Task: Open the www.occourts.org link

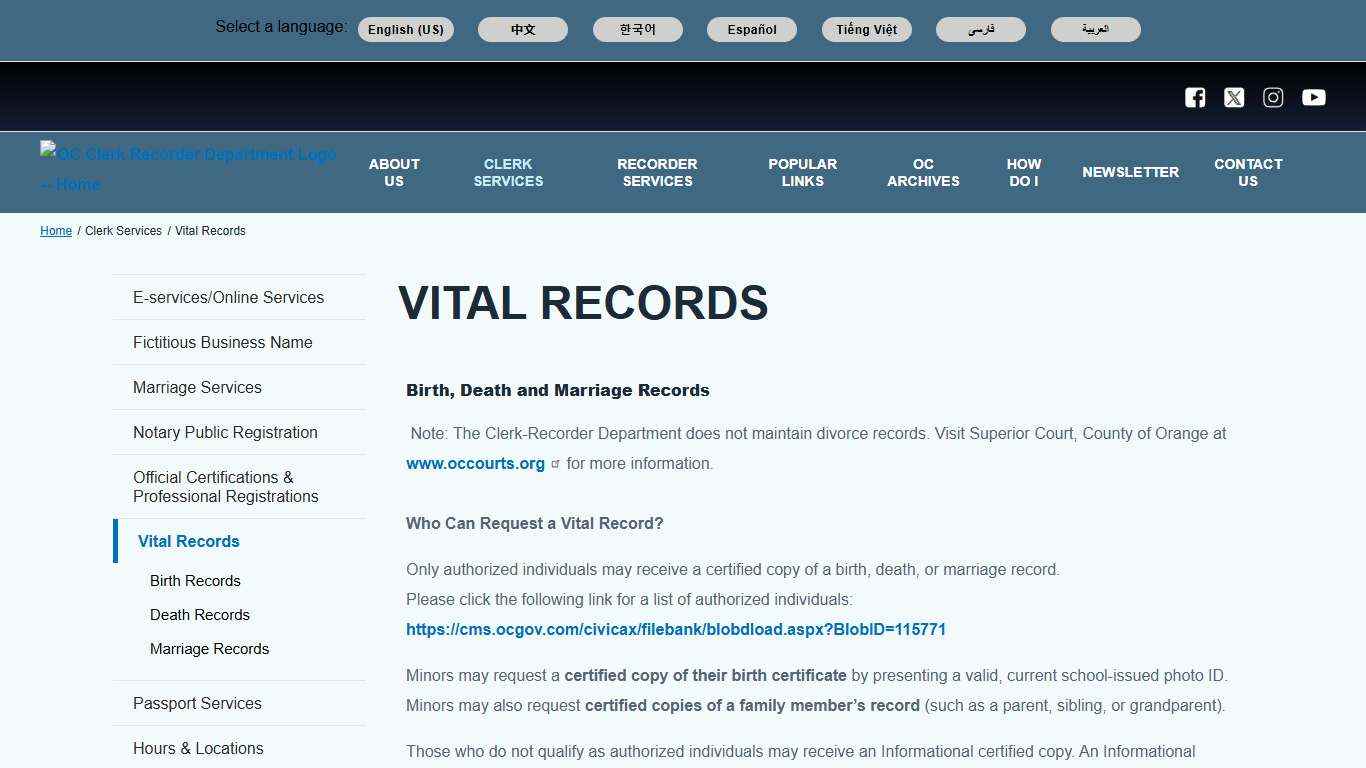Action: click(475, 463)
